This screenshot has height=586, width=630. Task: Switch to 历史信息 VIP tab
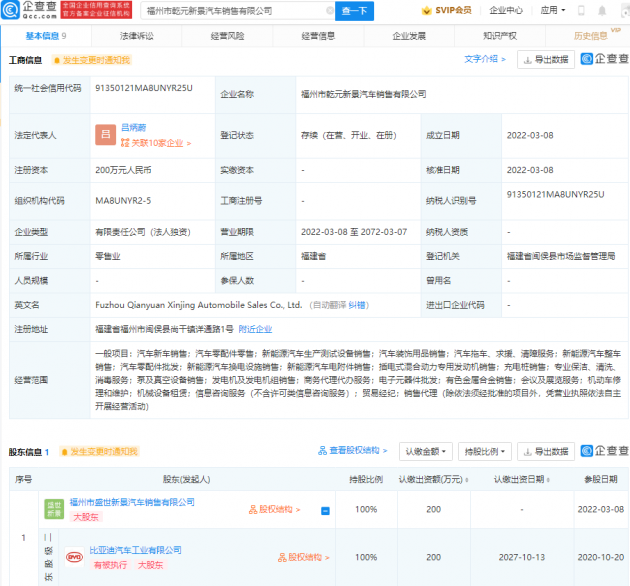pos(591,36)
